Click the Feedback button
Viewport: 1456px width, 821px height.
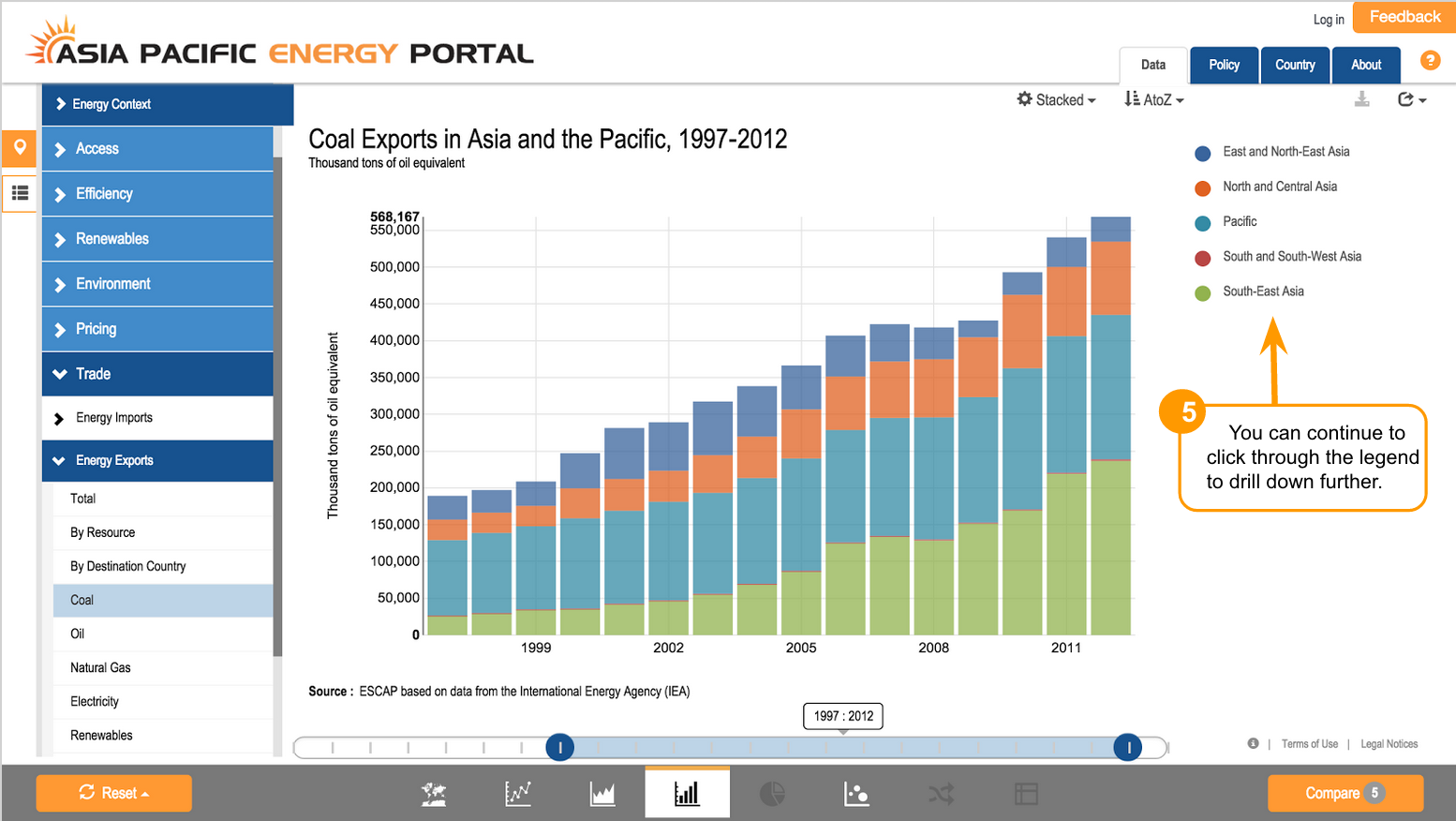(x=1404, y=17)
